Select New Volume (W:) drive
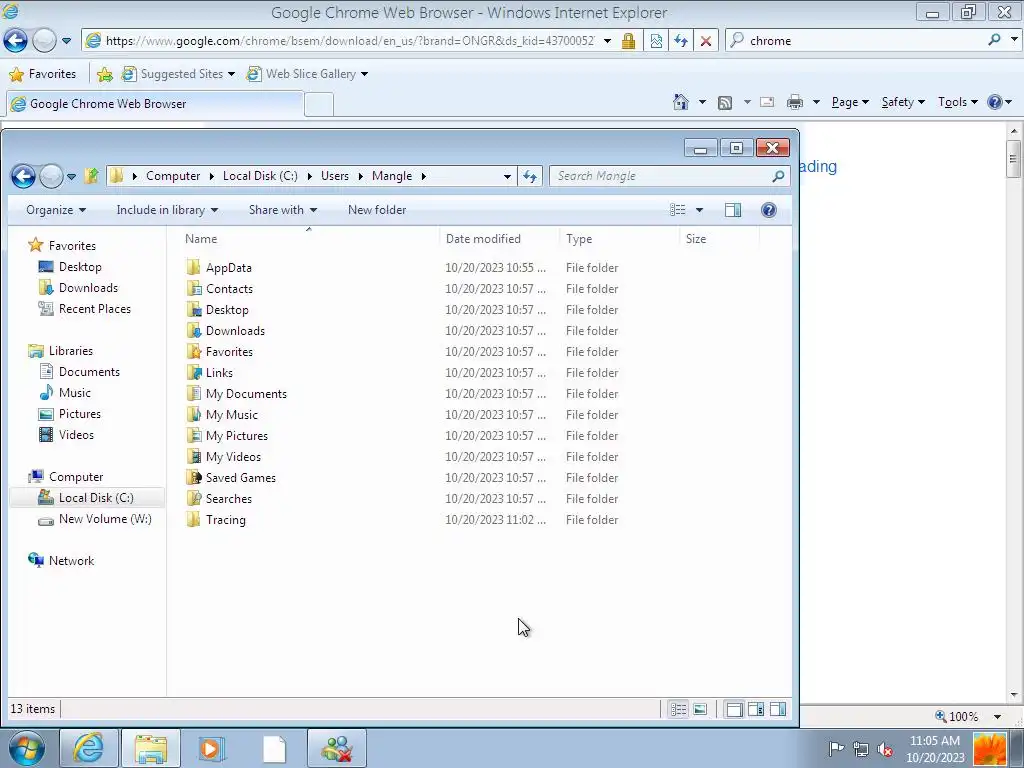The height and width of the screenshot is (768, 1024). [104, 519]
